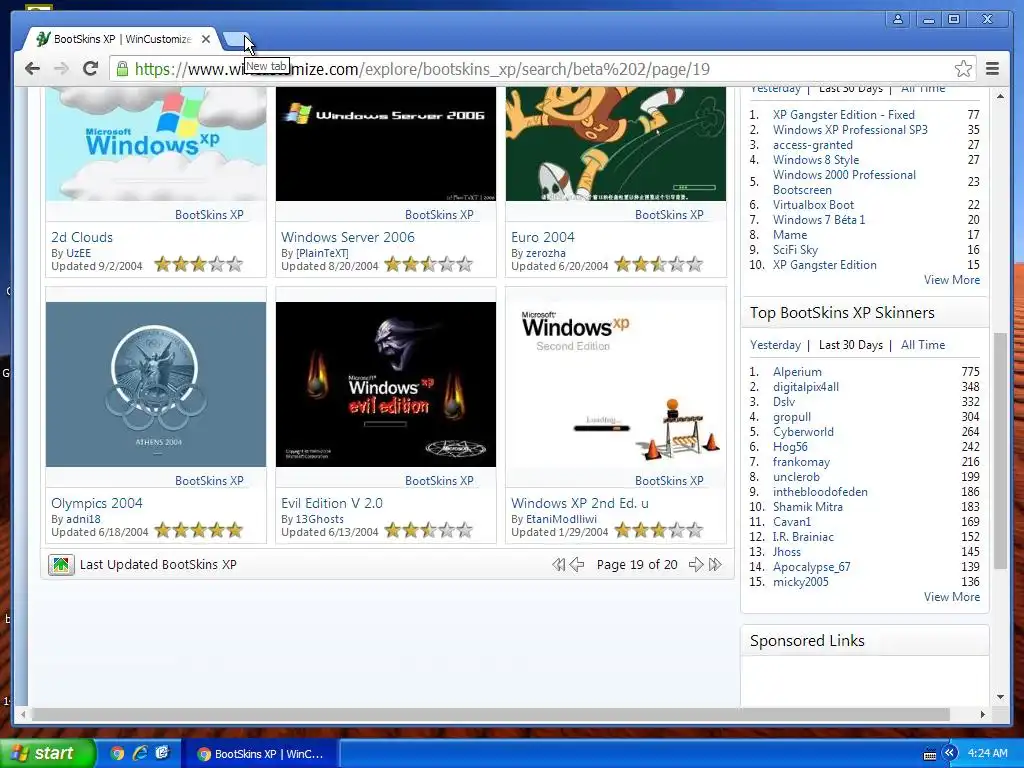Jump to first page with the double-left arrow
The image size is (1024, 768).
point(558,565)
